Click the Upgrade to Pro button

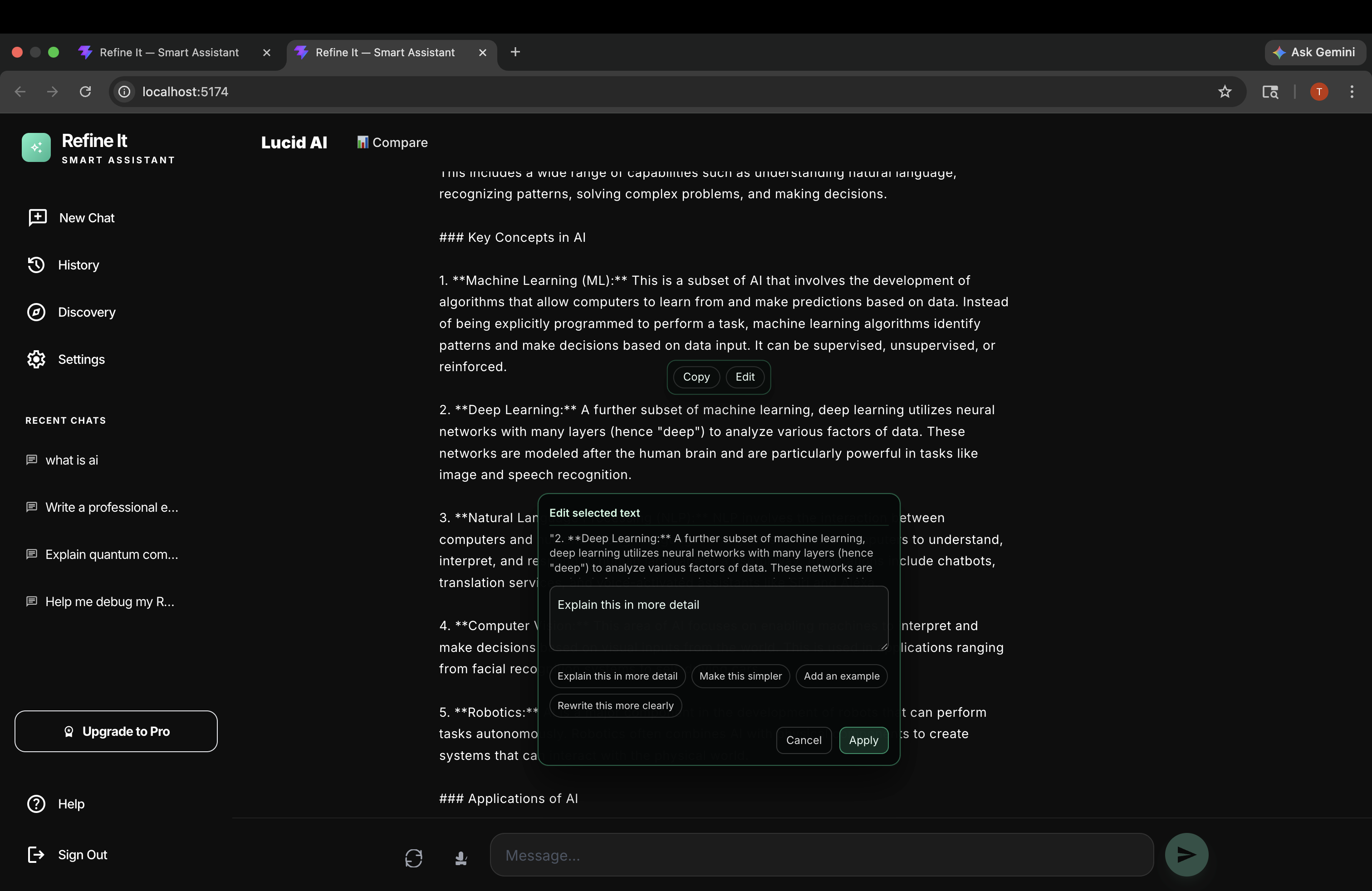tap(116, 731)
